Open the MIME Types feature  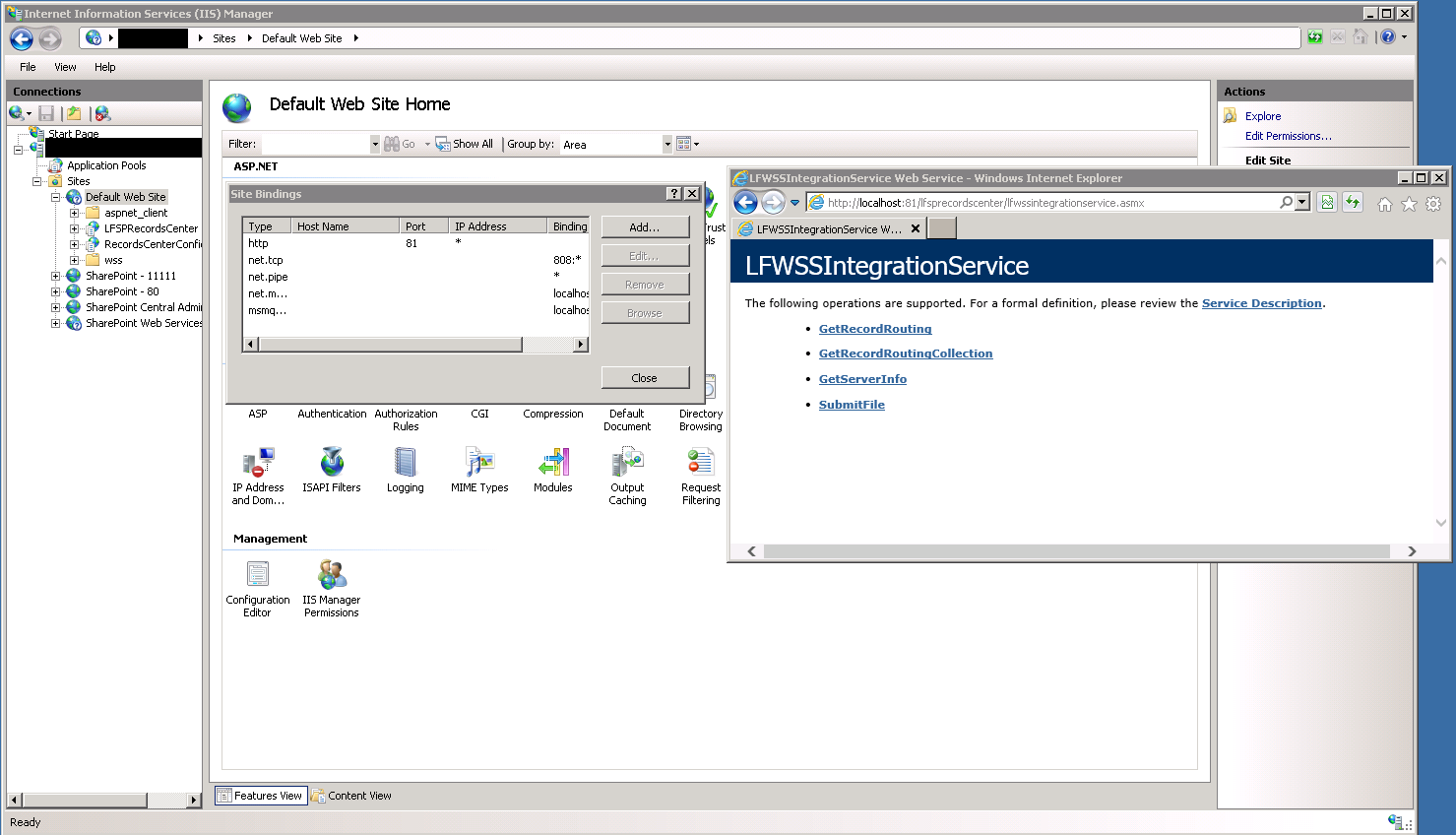[479, 470]
